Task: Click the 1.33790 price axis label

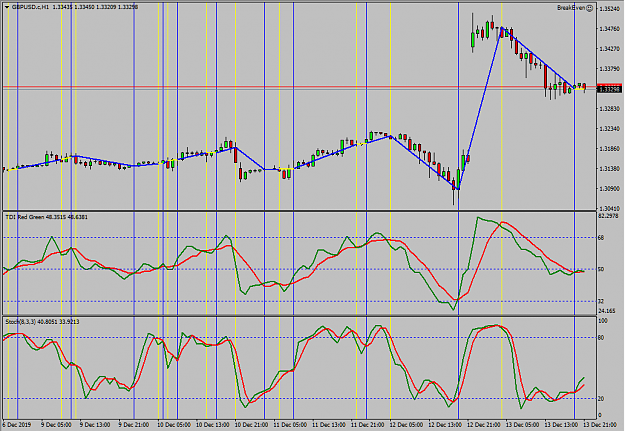Action: (x=609, y=69)
